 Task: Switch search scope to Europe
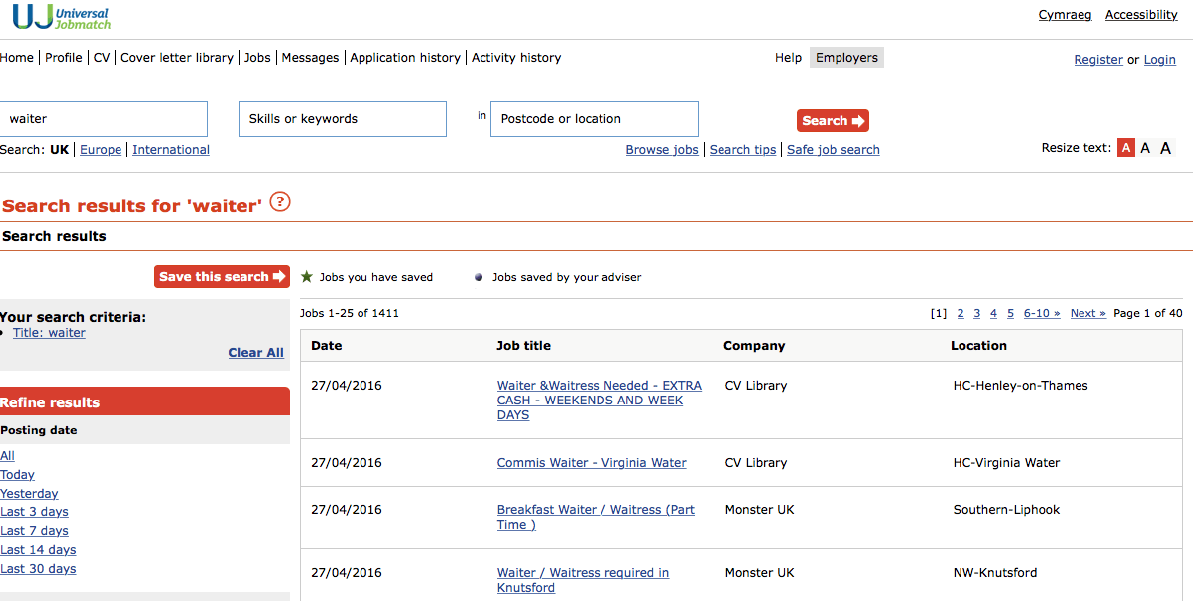coord(100,150)
